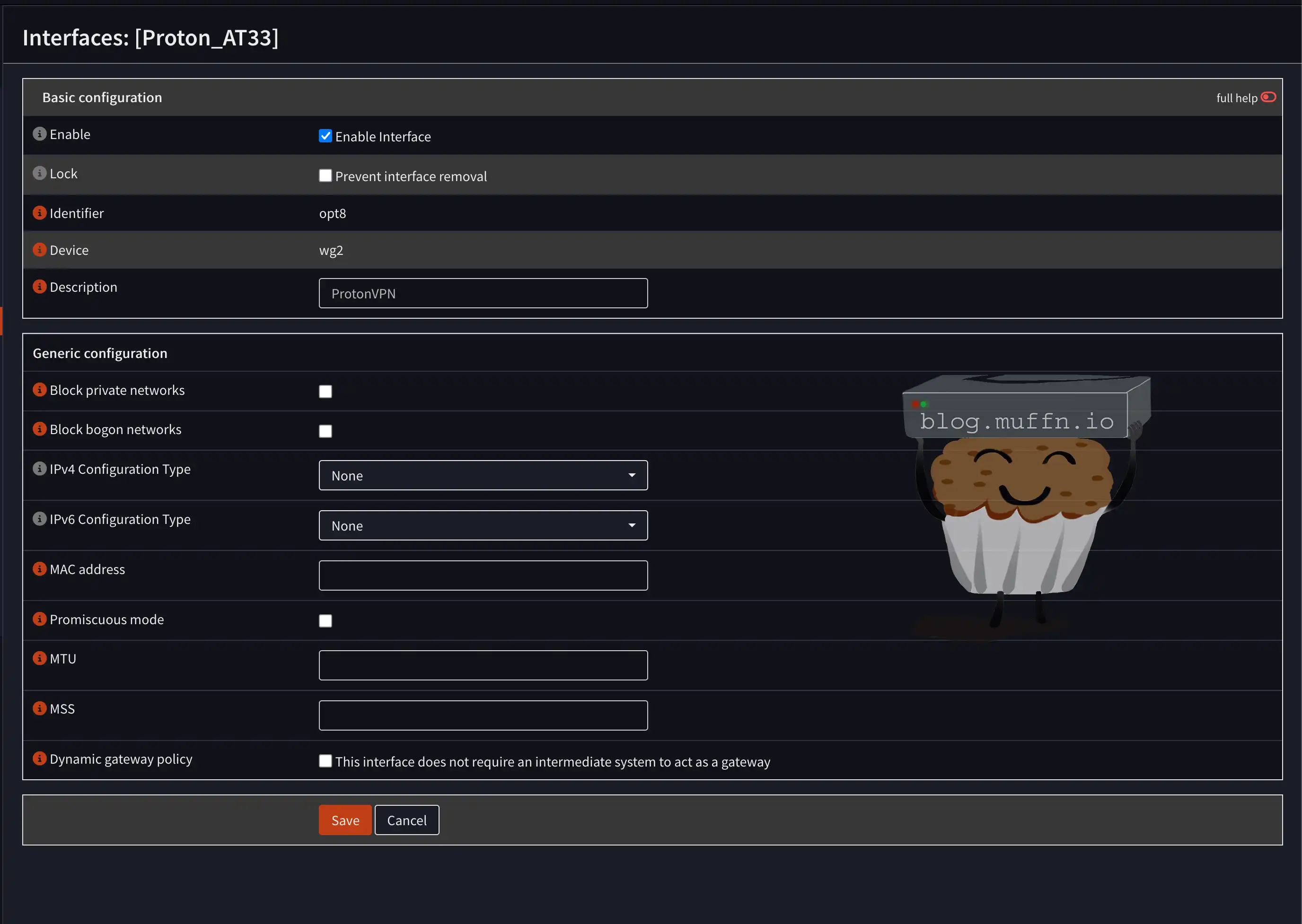Image resolution: width=1302 pixels, height=924 pixels.
Task: Check Prevent interface removal
Action: pos(325,176)
